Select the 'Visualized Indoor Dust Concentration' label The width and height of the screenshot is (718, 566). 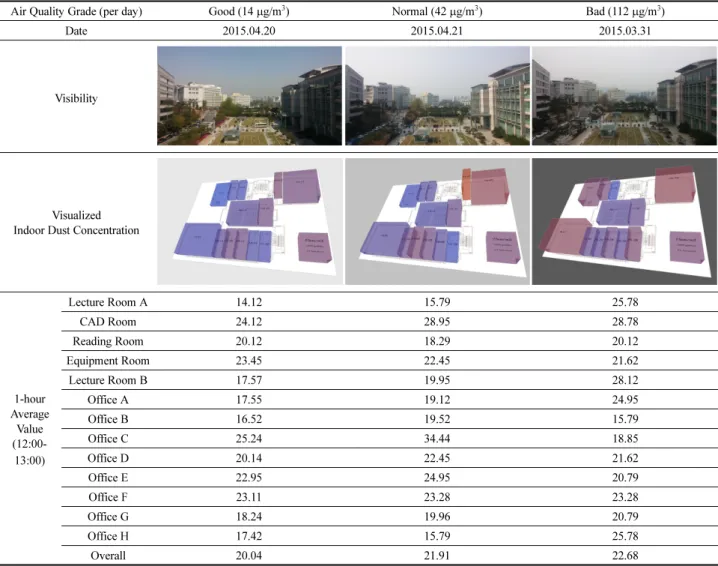[x=76, y=223]
